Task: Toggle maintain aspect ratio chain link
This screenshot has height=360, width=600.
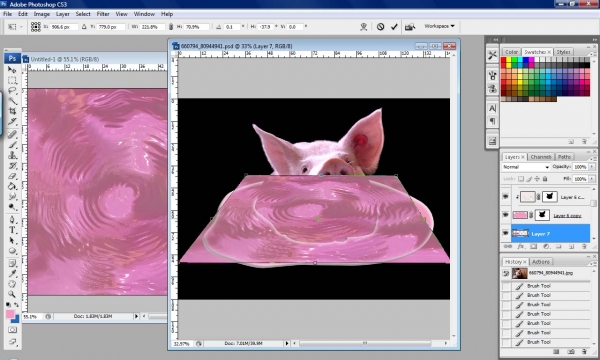Action: tap(171, 27)
